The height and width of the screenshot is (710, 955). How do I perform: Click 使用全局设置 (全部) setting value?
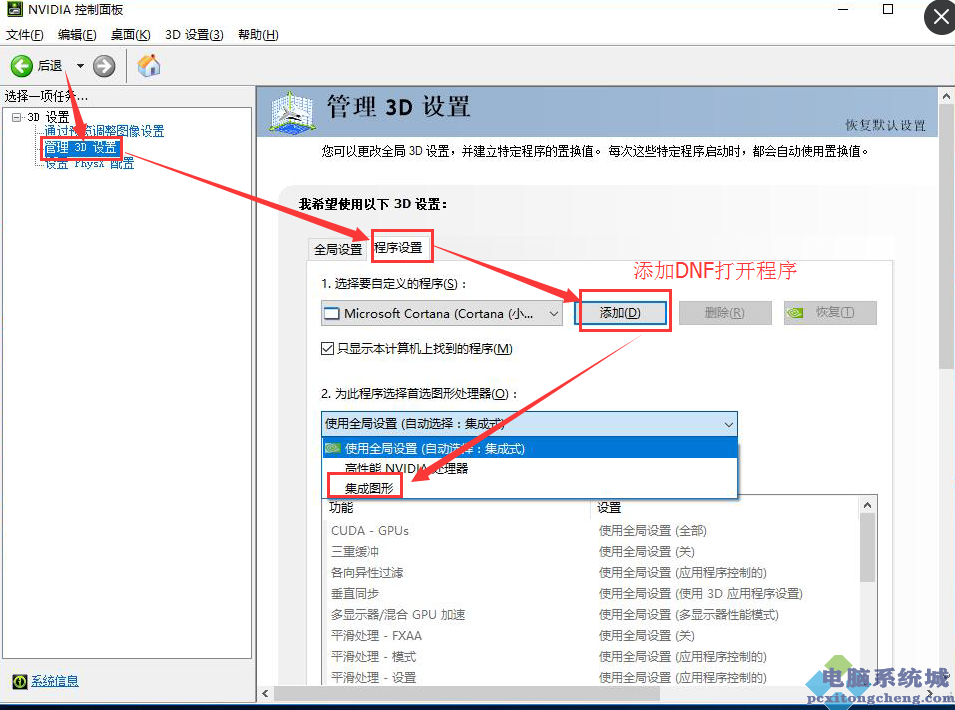(652, 530)
